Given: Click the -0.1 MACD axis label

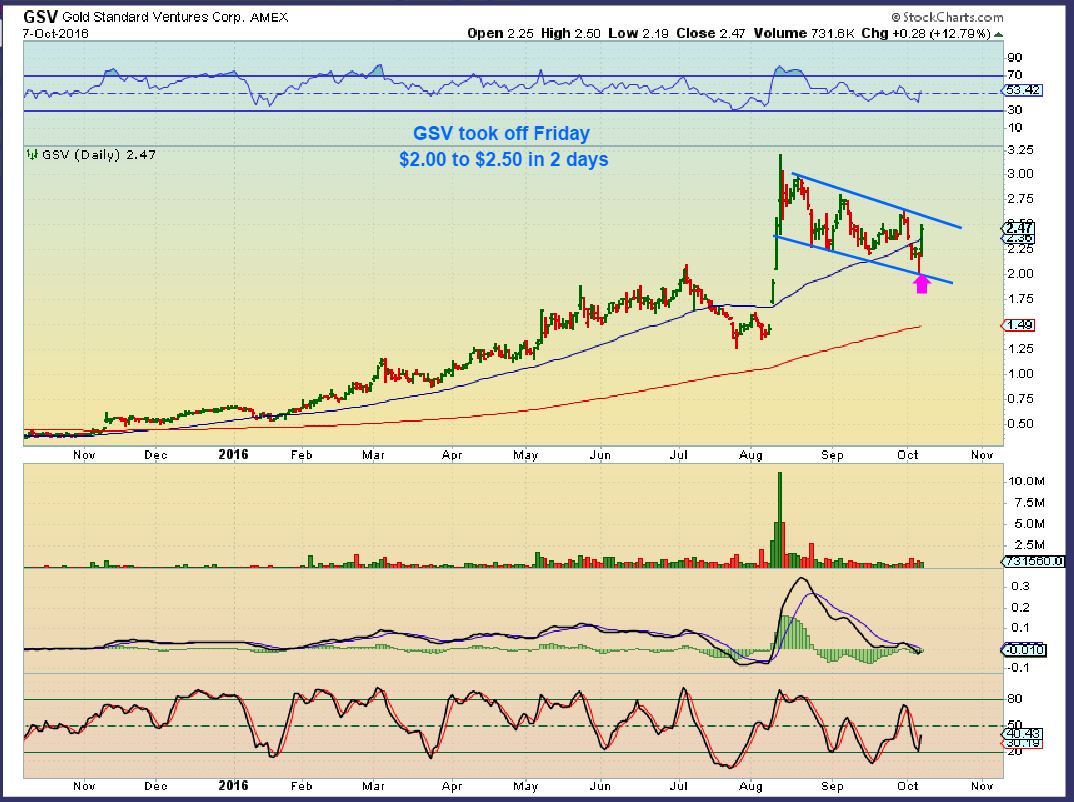Looking at the screenshot, I should pos(1019,668).
